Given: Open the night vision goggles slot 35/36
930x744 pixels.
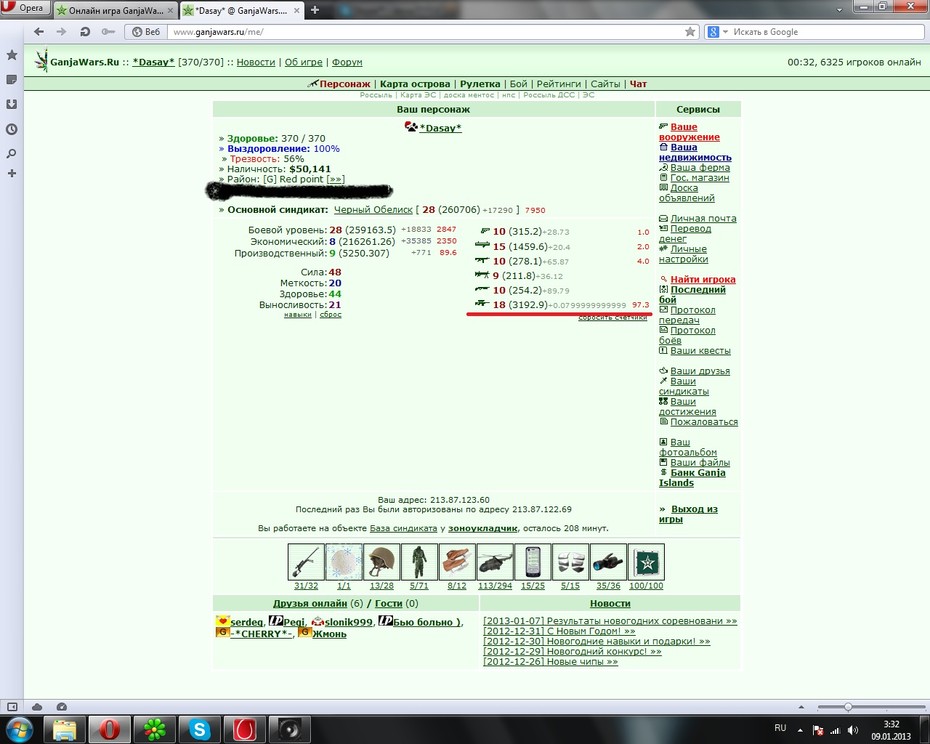Looking at the screenshot, I should 608,562.
